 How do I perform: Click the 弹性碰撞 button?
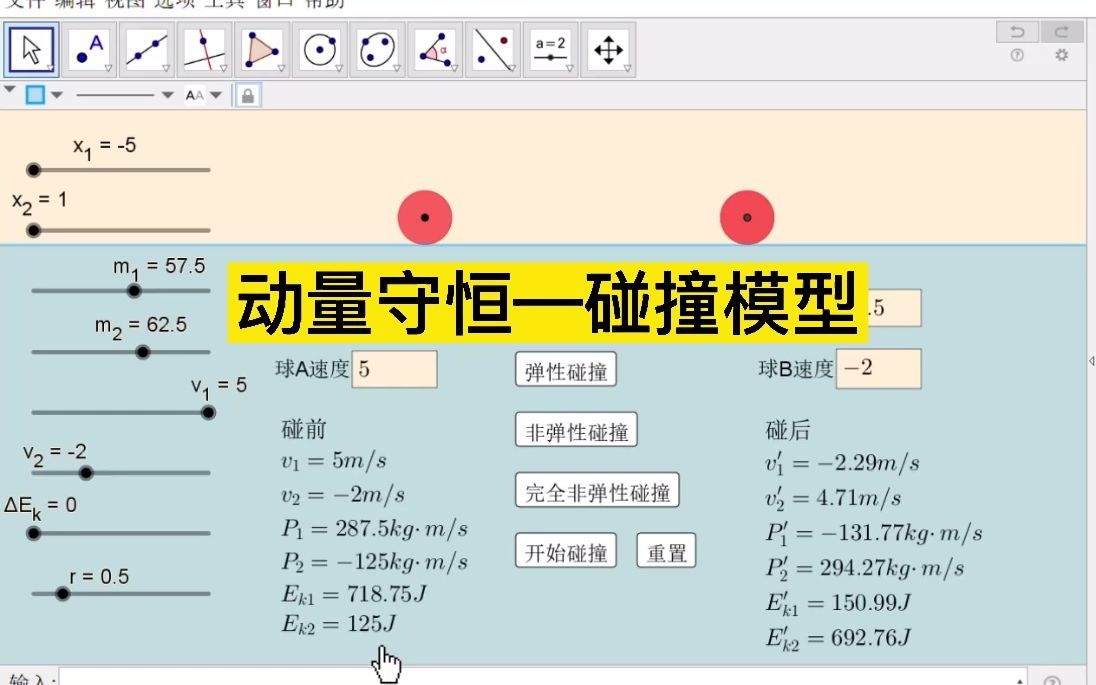coord(564,369)
